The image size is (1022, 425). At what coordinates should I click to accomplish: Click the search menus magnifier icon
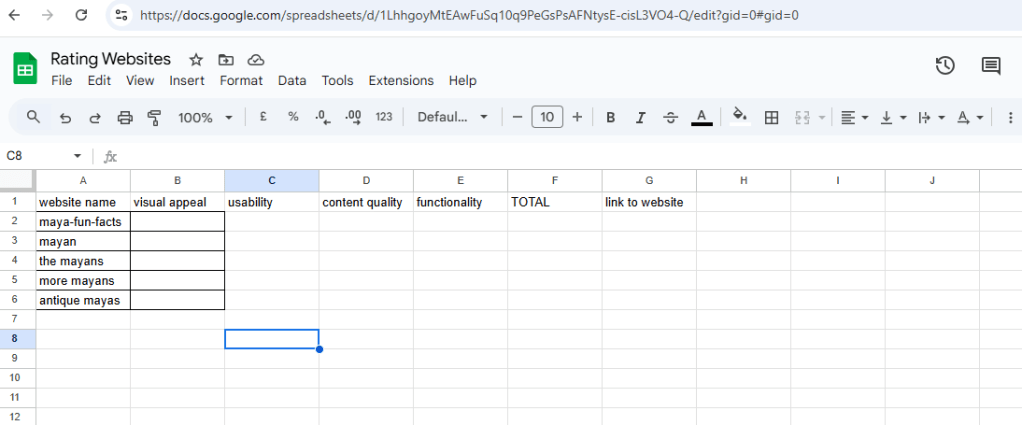click(x=33, y=117)
